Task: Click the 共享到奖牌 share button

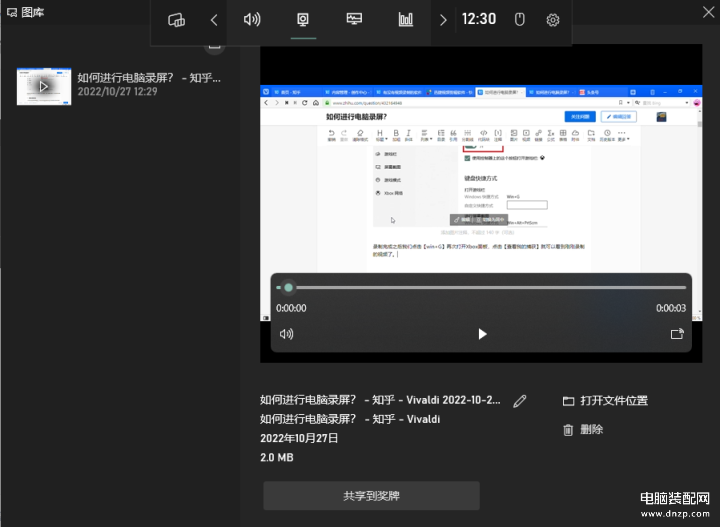Action: tap(371, 495)
